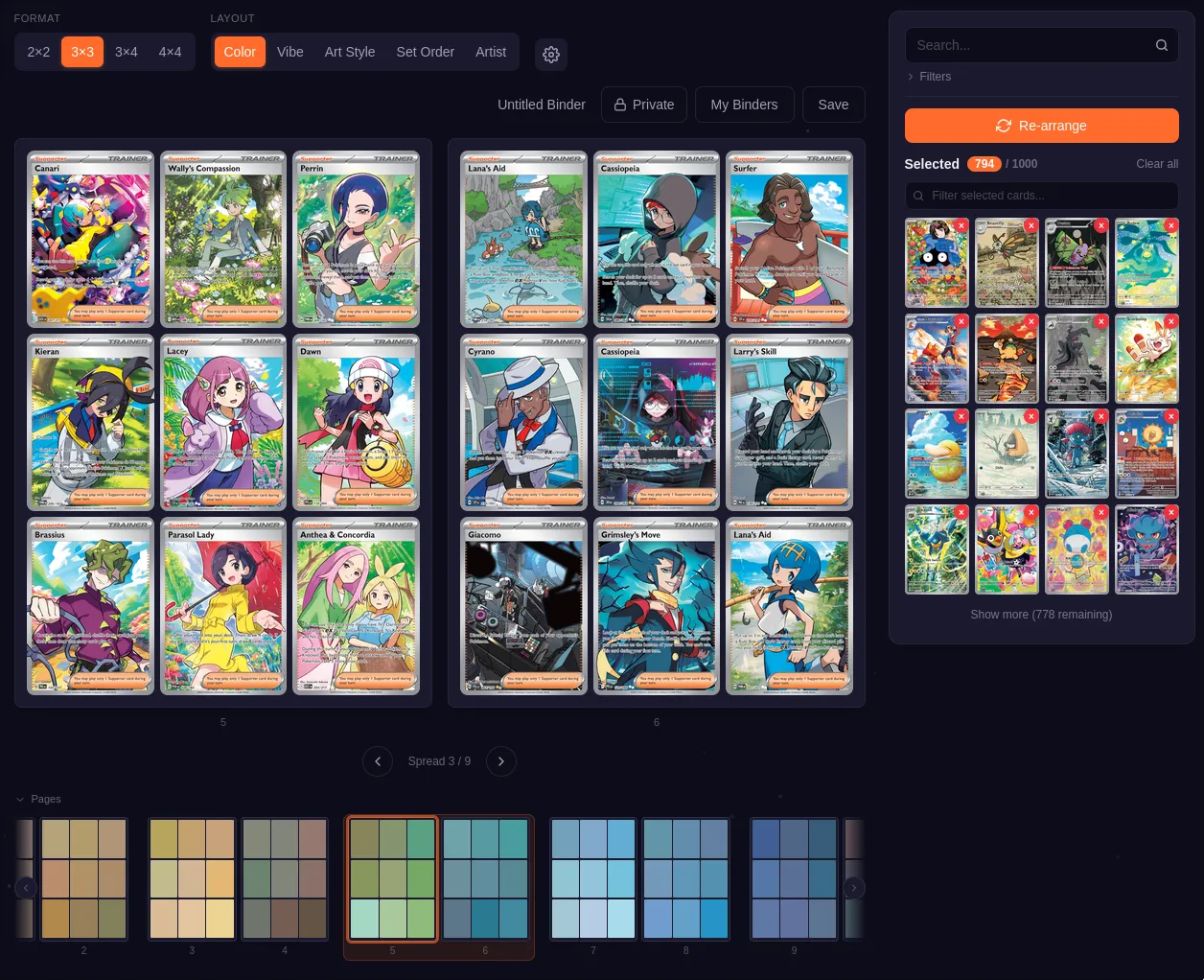Screen dimensions: 1204x980
Task: Select the Anthea & Concordia card
Action: (356, 606)
